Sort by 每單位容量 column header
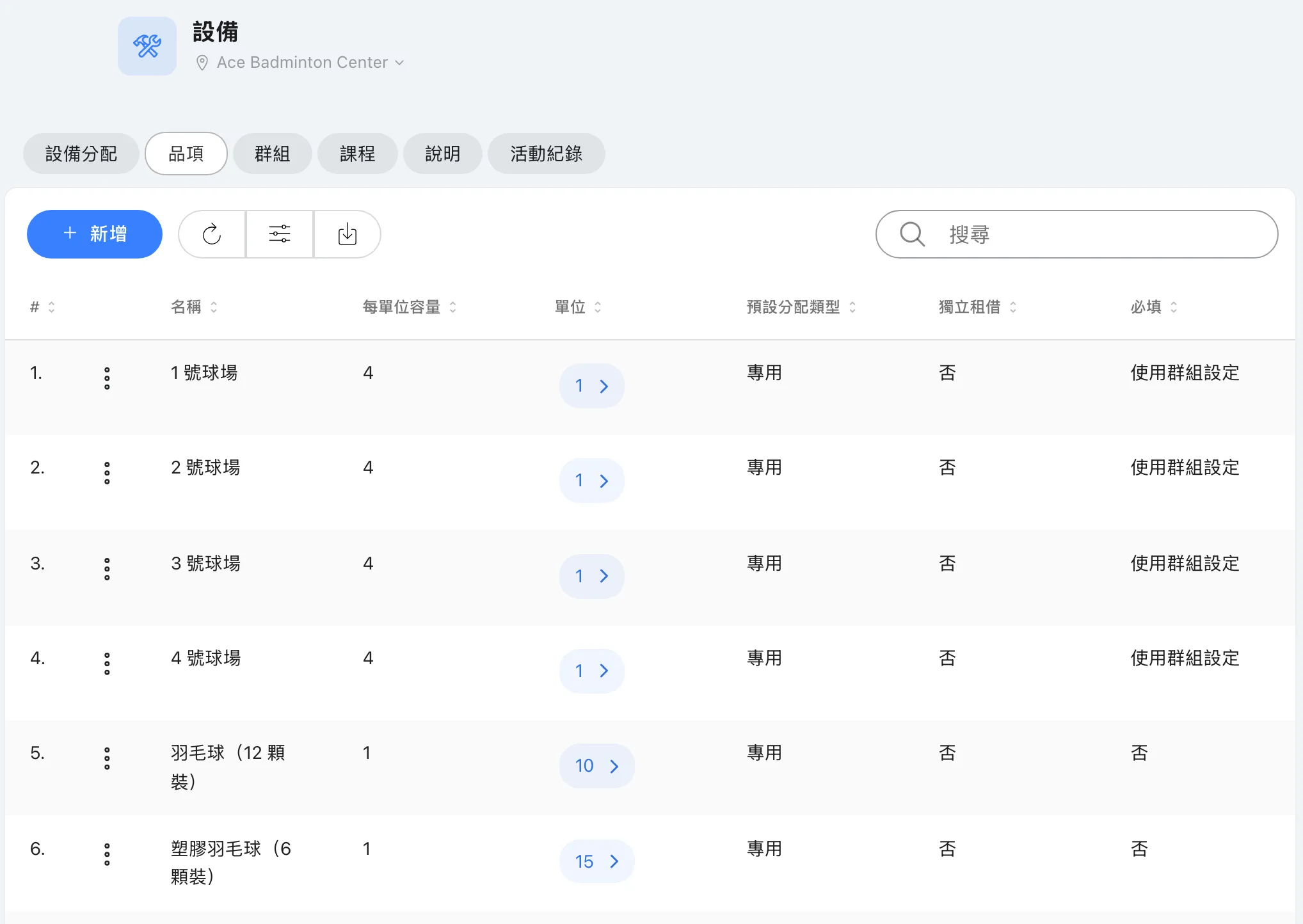Viewport: 1303px width, 924px height. 410,307
